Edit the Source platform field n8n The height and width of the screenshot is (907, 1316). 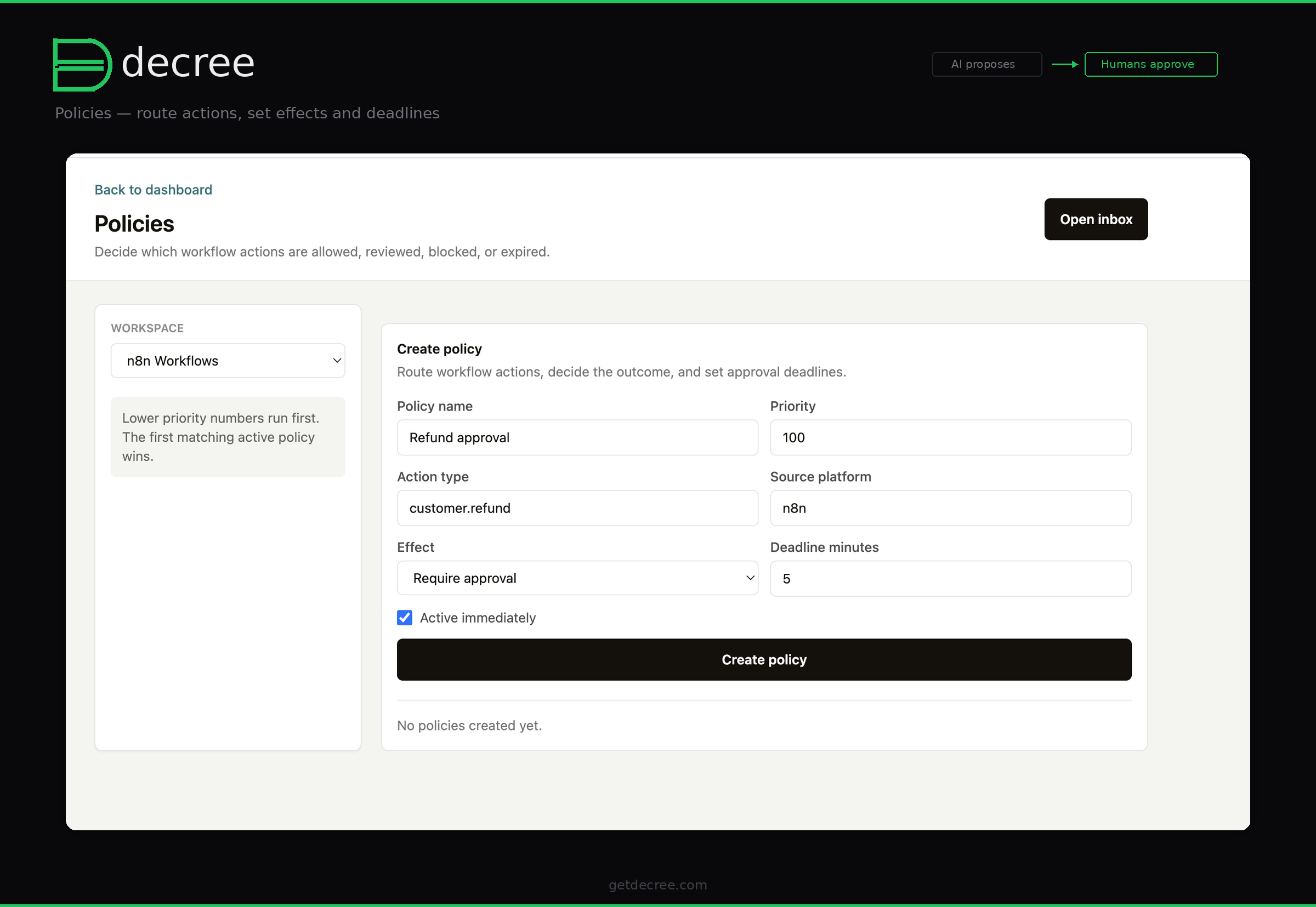click(x=950, y=508)
